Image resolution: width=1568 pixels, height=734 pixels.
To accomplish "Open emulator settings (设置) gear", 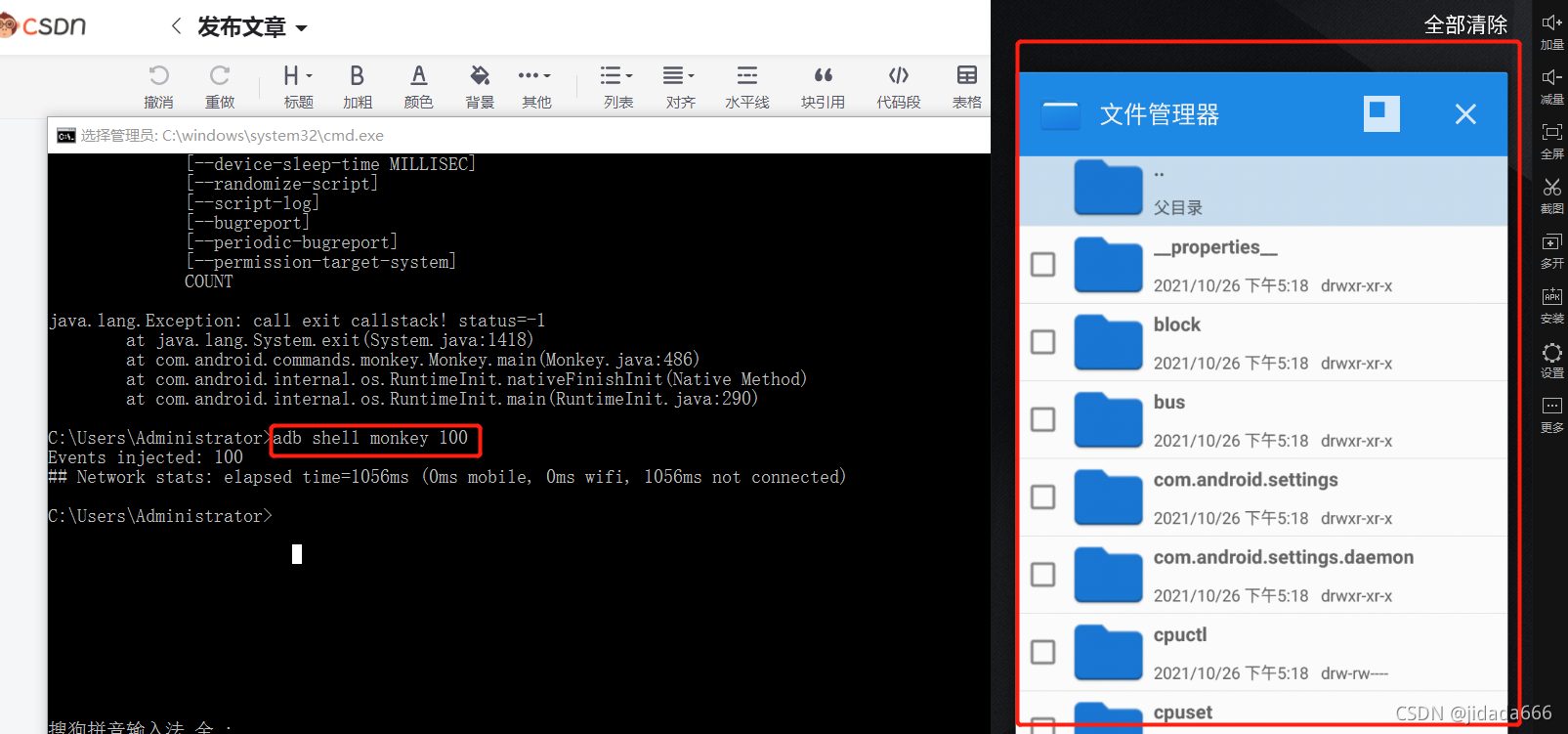I will tap(1551, 352).
